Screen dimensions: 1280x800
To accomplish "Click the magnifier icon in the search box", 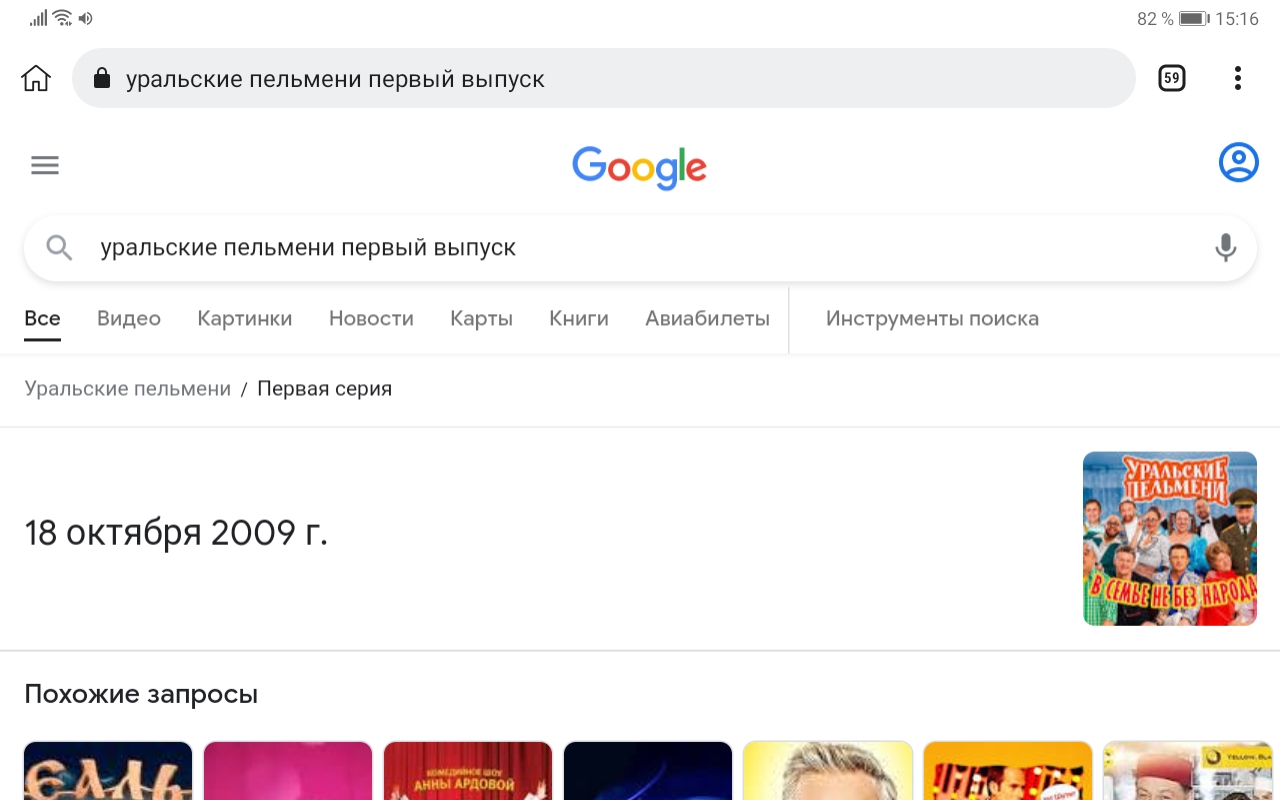I will point(59,248).
